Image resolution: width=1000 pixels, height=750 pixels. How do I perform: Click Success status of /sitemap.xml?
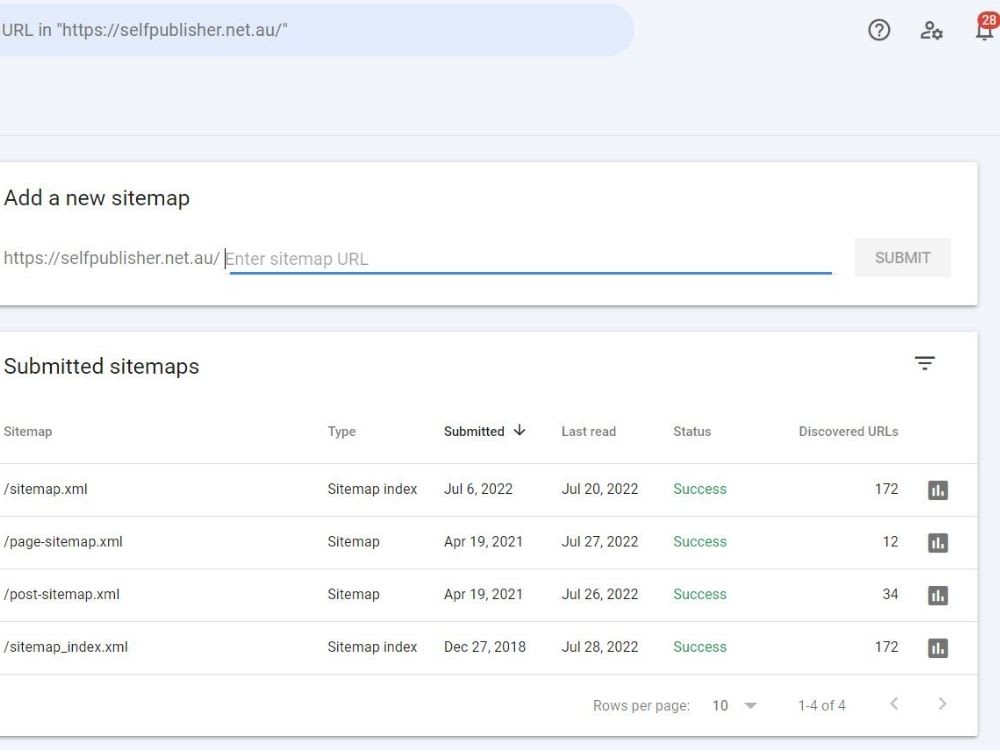[700, 489]
